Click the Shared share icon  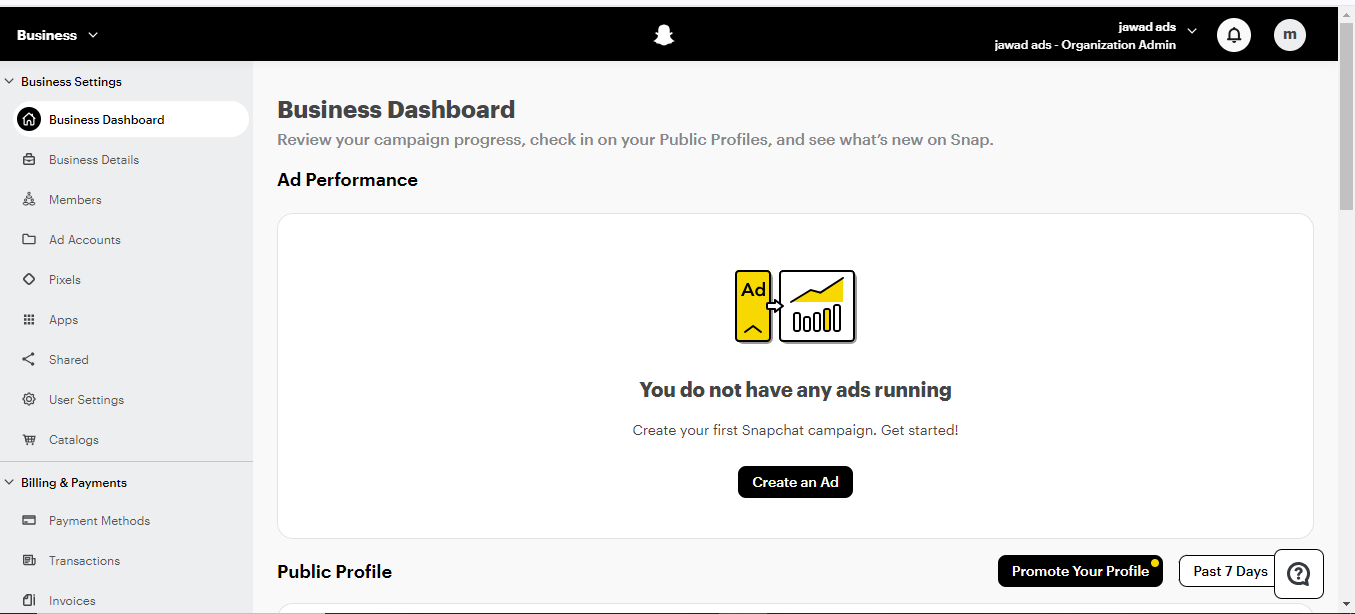click(x=29, y=360)
